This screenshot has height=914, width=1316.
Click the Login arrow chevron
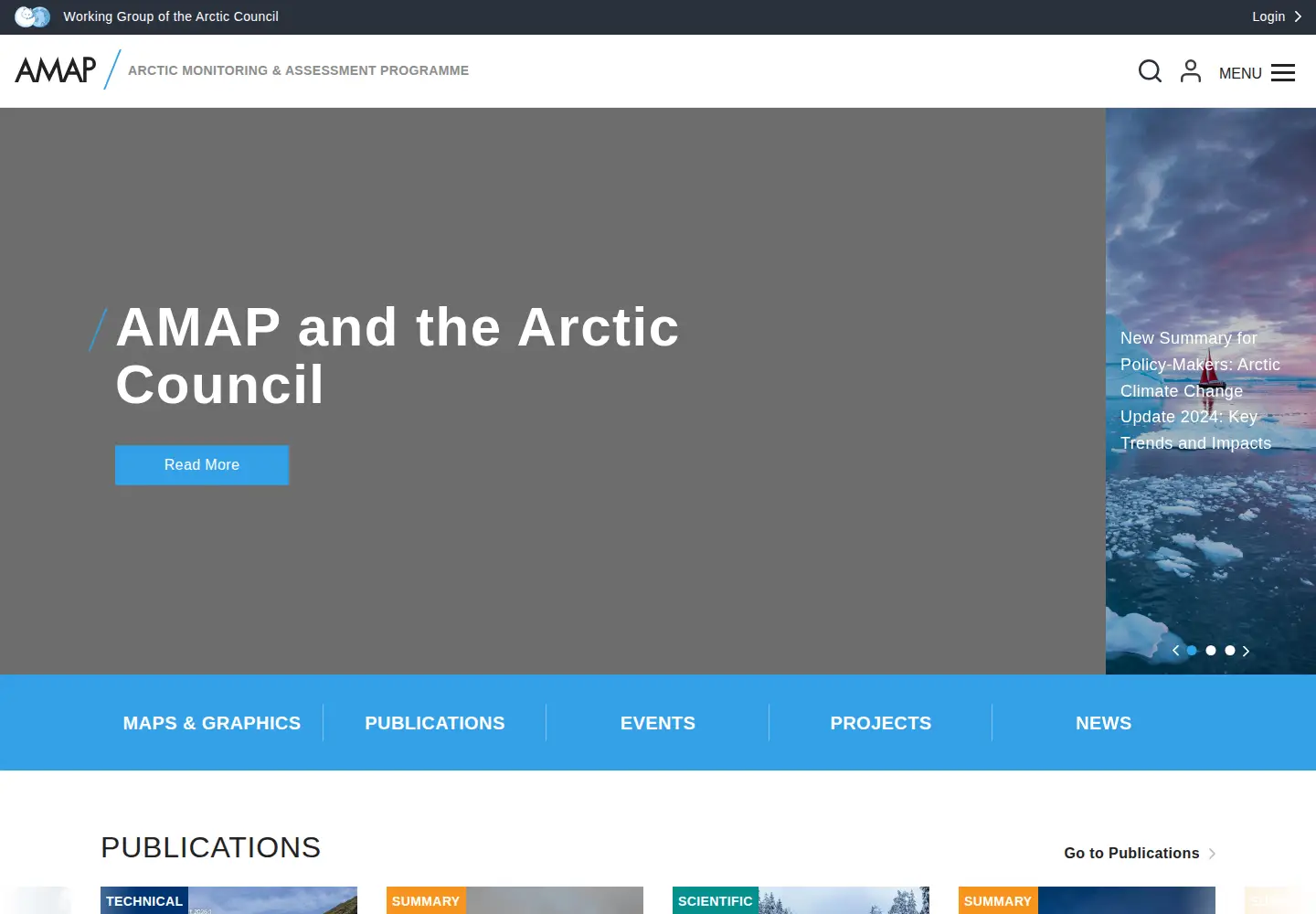pyautogui.click(x=1298, y=16)
